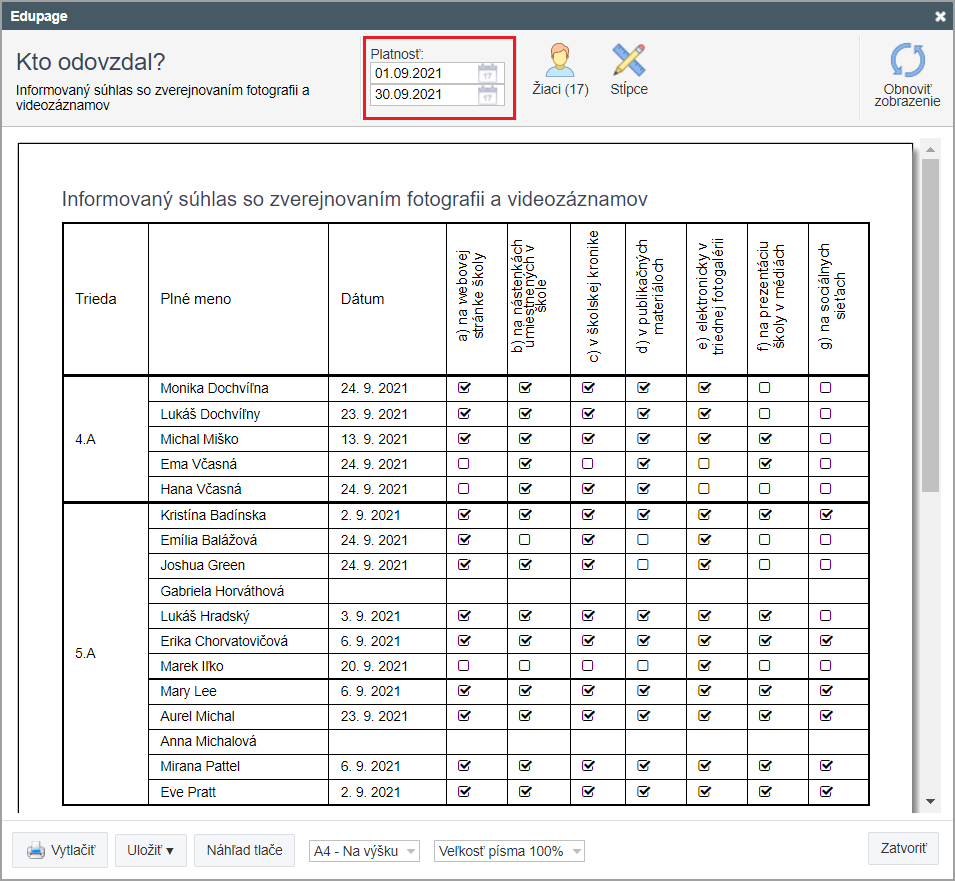Select the name Anna Michalová

coord(208,741)
